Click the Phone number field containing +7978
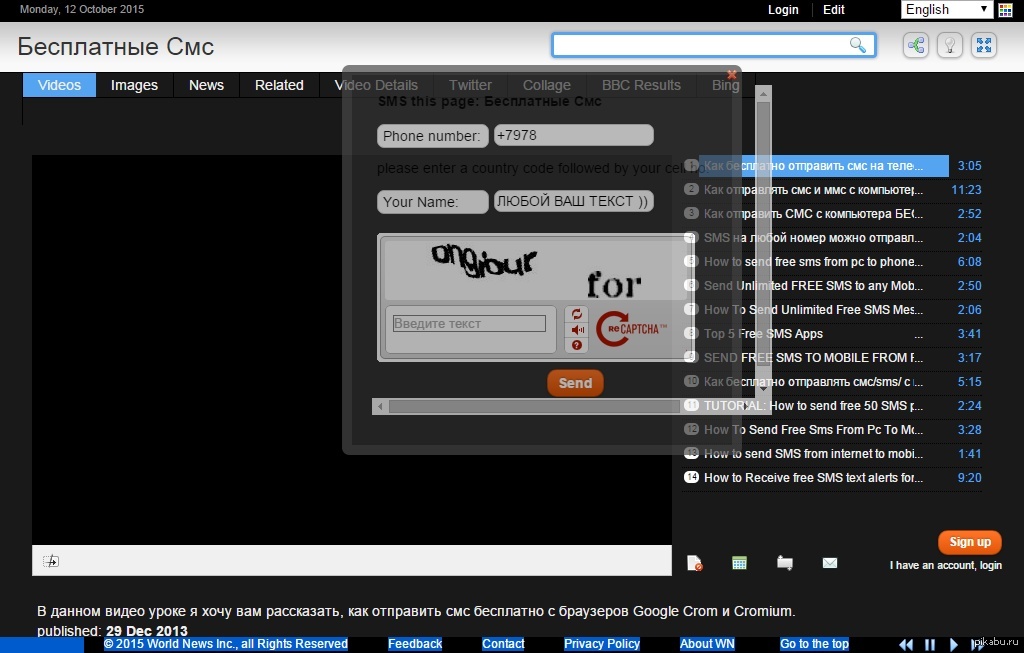Screen dimensions: 1024x653 (573, 135)
